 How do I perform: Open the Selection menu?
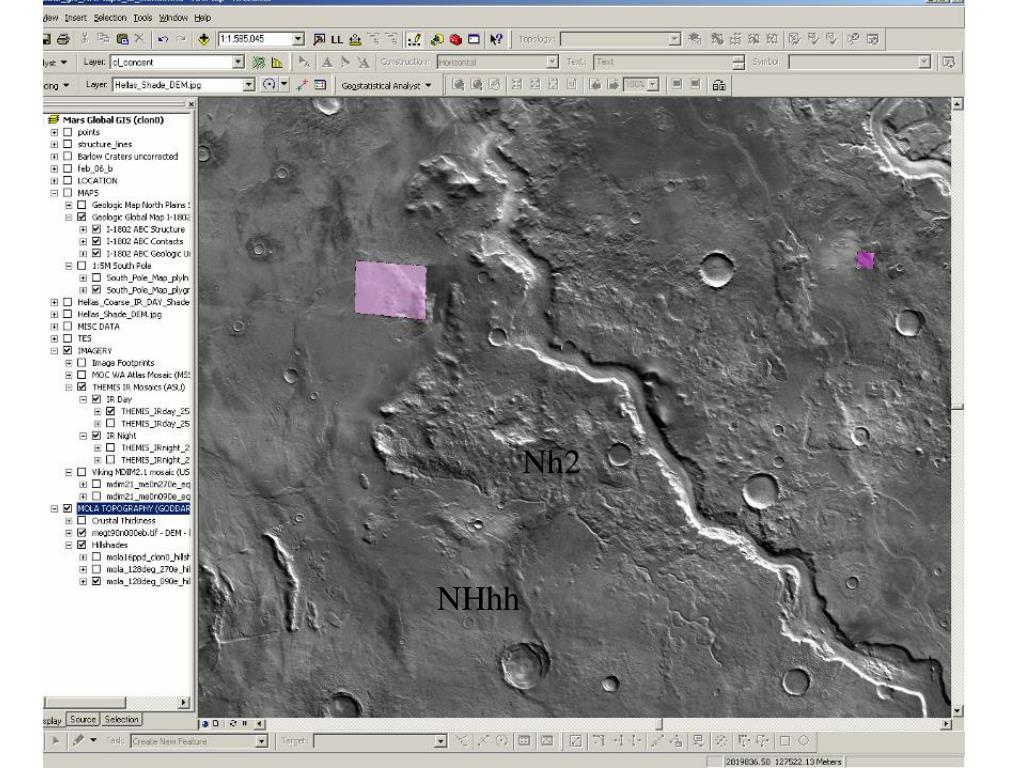[x=110, y=18]
